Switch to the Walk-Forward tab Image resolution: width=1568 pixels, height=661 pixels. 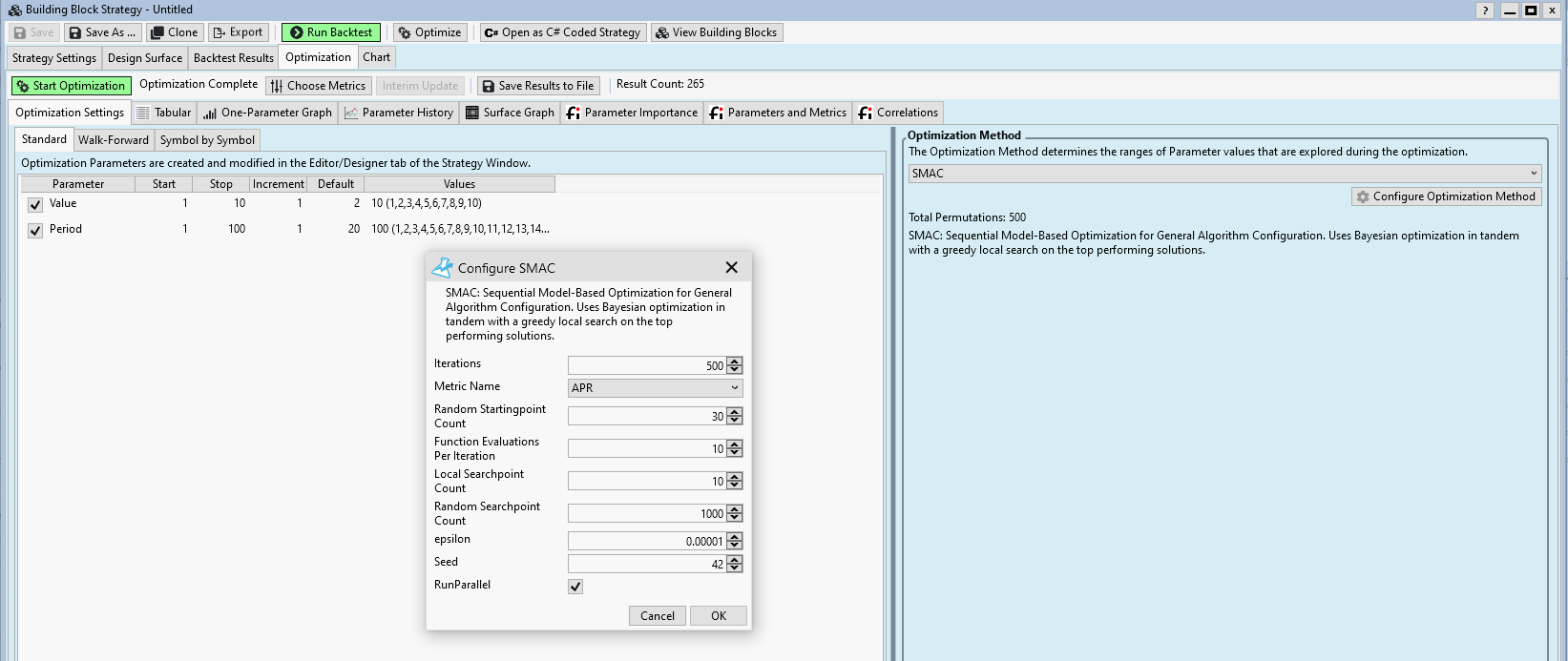coord(114,140)
